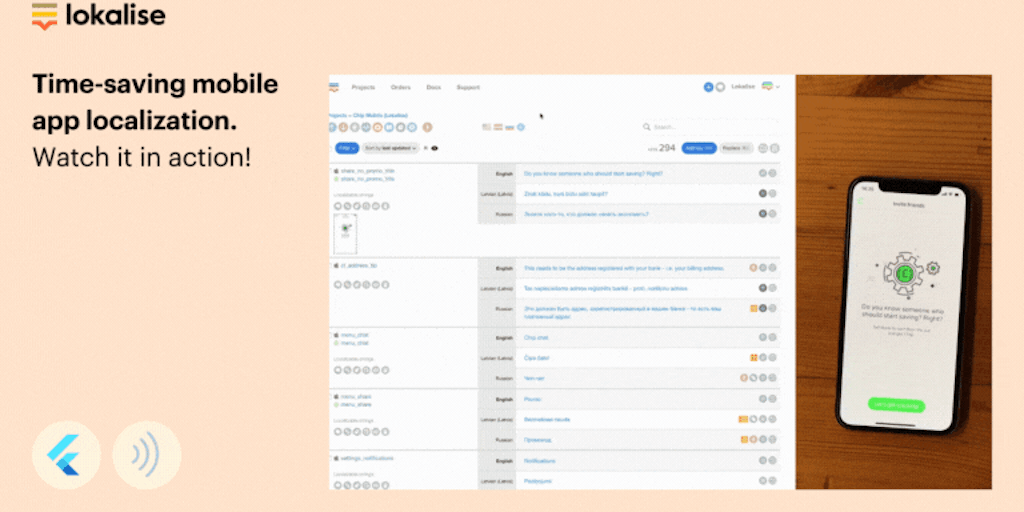Screen dimensions: 1024x512
Task: Open the account avatar dropdown
Action: pyautogui.click(x=771, y=87)
